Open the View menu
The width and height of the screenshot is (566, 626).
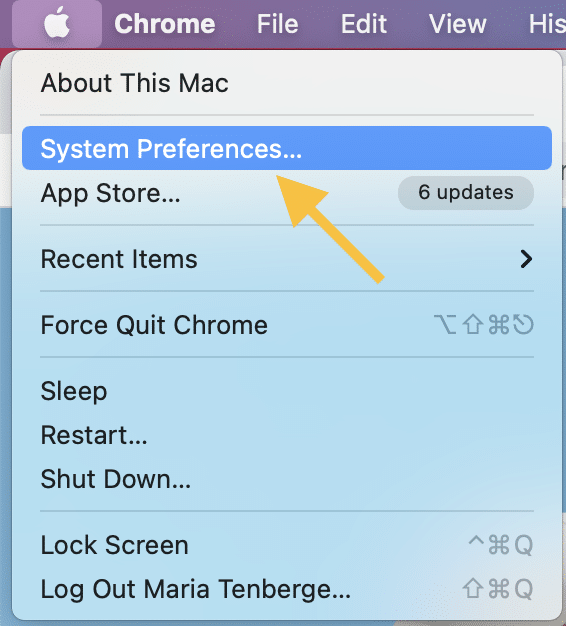pyautogui.click(x=457, y=24)
